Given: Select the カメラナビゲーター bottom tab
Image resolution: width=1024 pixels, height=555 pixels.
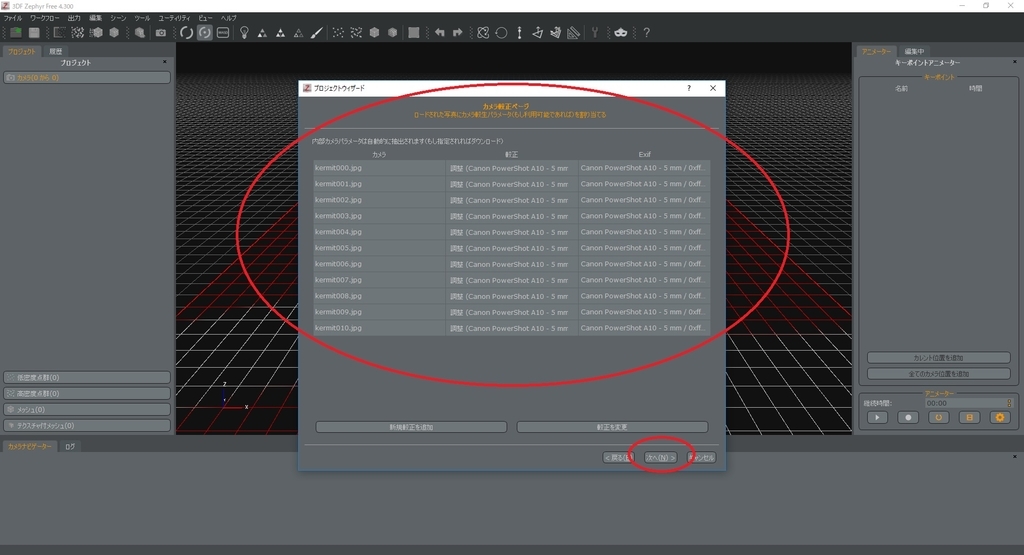Looking at the screenshot, I should (29, 447).
